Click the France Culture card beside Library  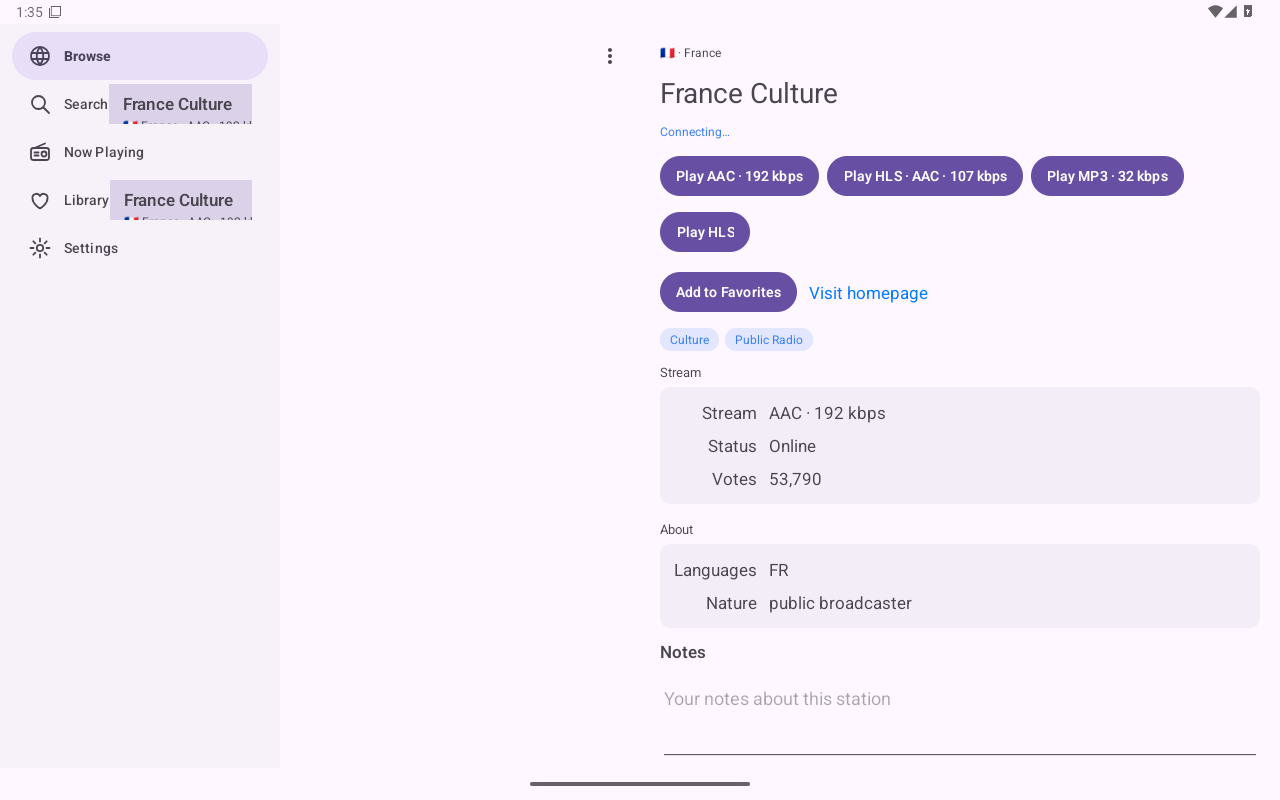pyautogui.click(x=181, y=200)
